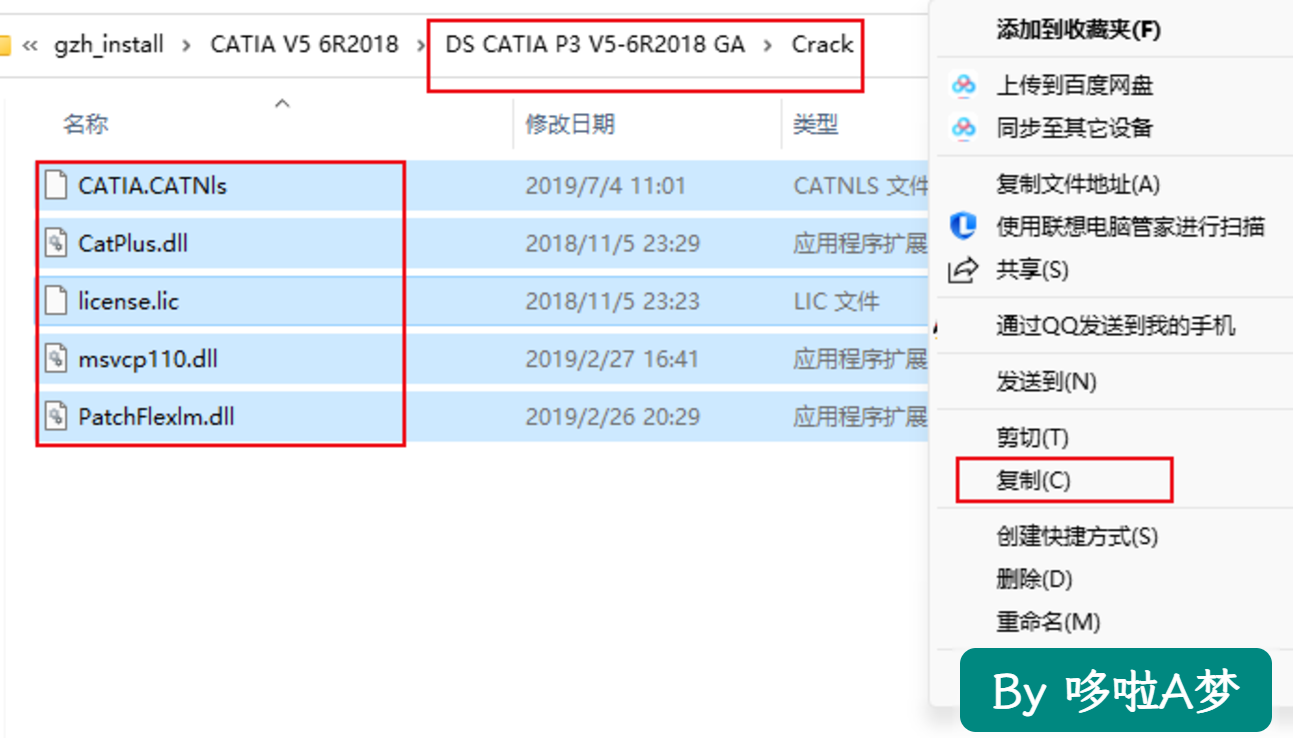This screenshot has width=1293, height=738.
Task: Choose 同步至其它设备 menu entry
Action: tap(1075, 128)
